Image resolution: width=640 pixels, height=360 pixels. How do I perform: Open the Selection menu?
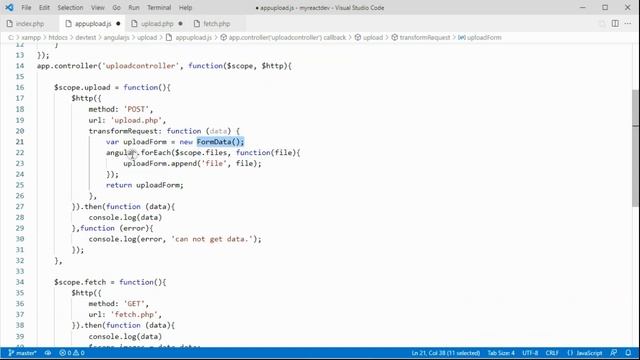70,8
